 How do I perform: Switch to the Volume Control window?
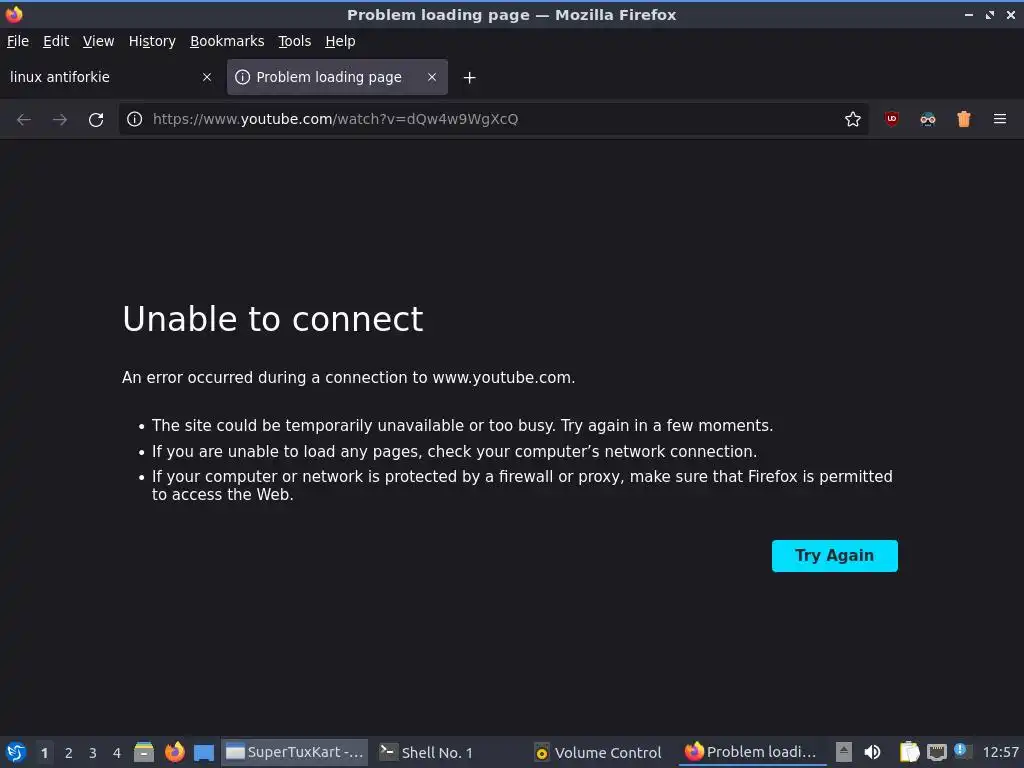click(x=600, y=752)
